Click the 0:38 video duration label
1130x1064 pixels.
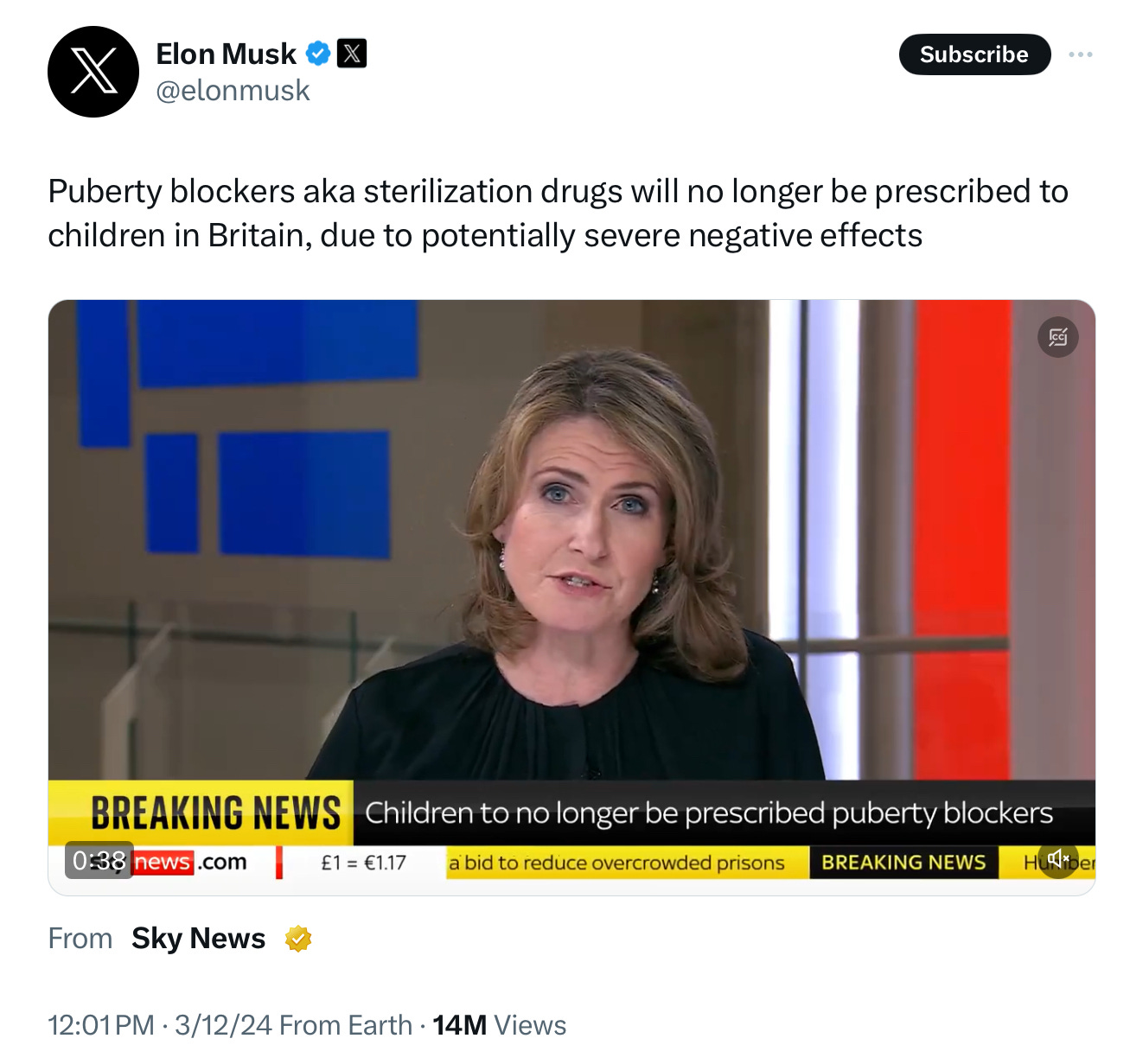click(99, 860)
